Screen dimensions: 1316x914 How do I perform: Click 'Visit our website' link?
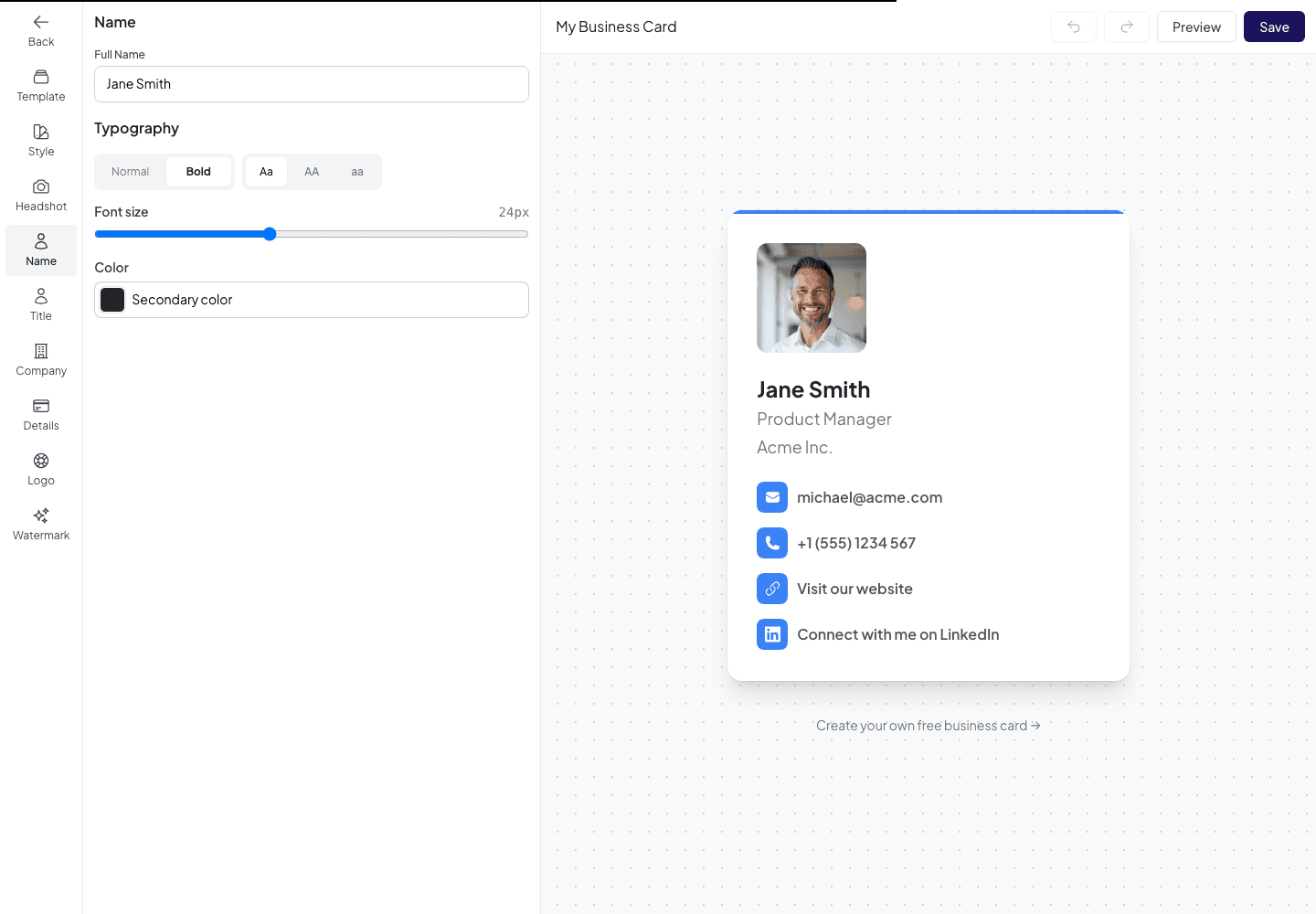854,589
